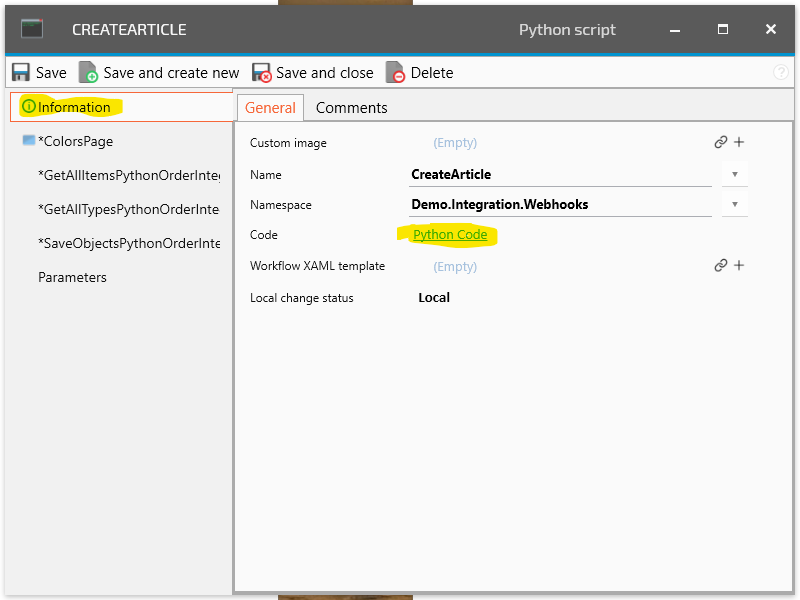
Task: Add new Workflow XAML template with plus
Action: 739,266
